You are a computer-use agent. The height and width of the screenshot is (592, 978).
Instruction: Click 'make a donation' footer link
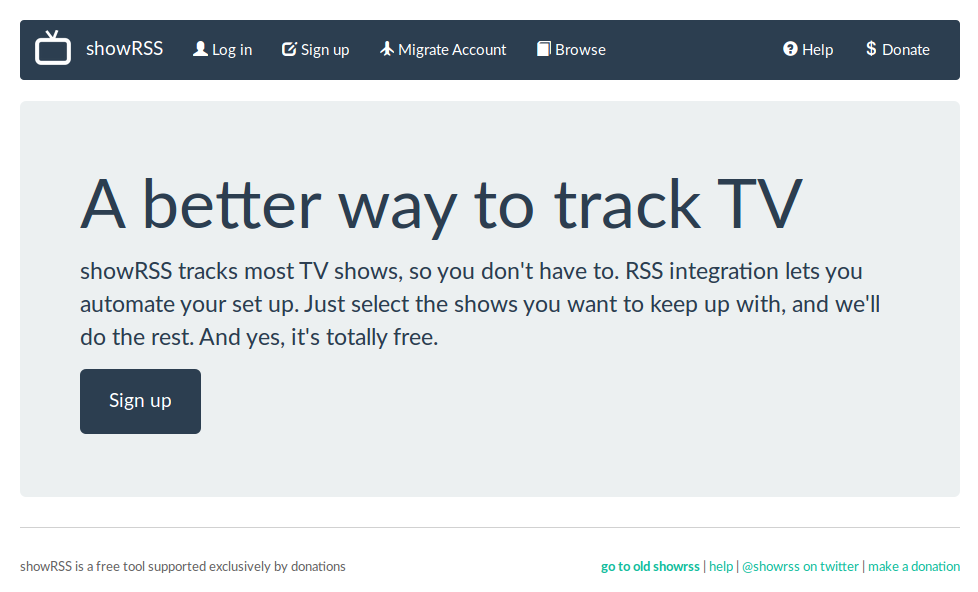click(914, 566)
